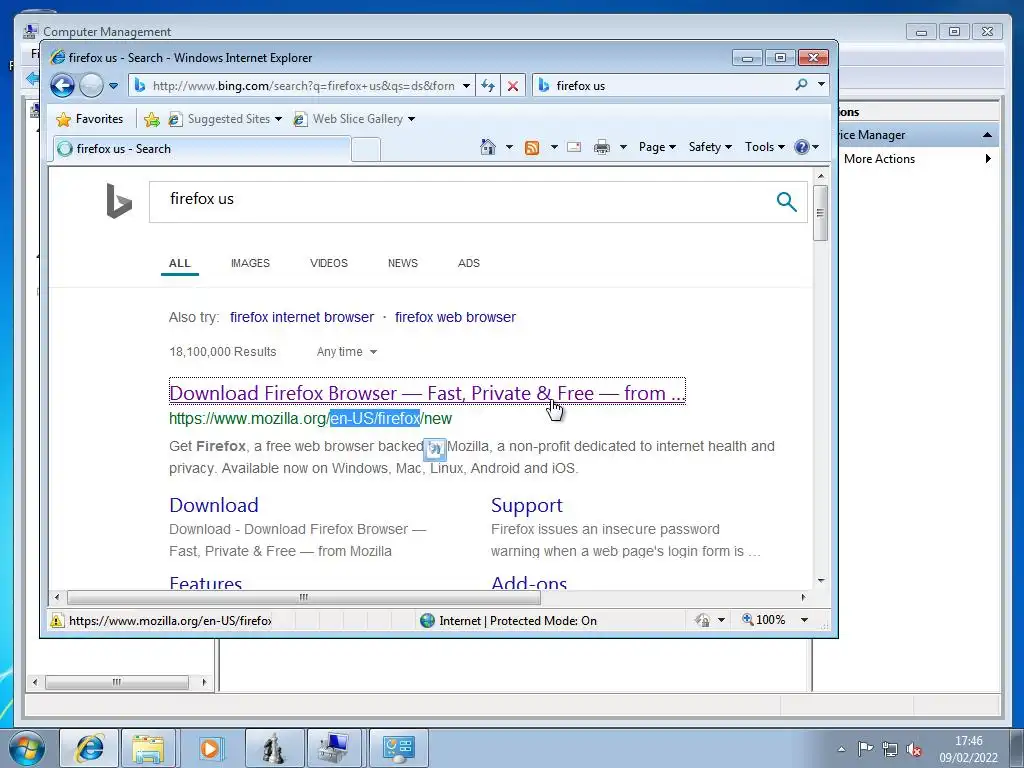
Task: Show hidden tray icons arrow
Action: 841,749
